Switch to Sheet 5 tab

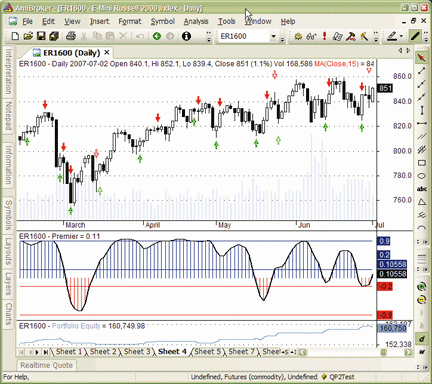click(207, 352)
